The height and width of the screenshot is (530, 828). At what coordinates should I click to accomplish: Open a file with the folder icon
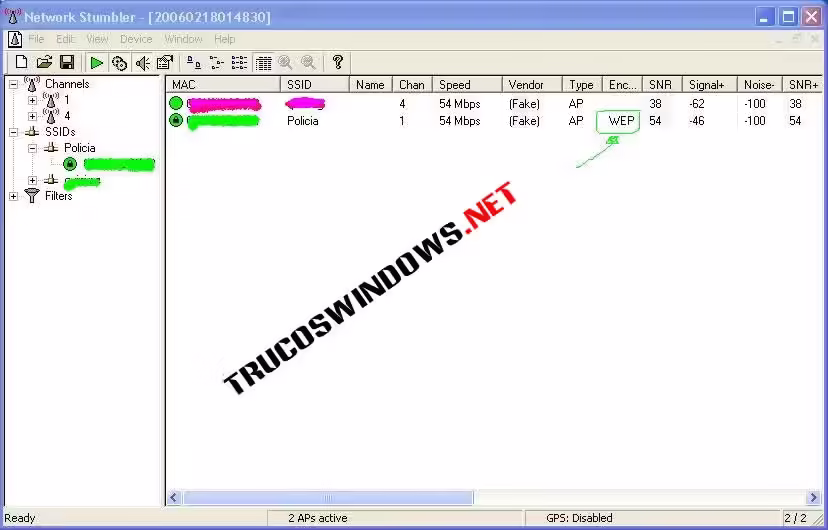coord(44,62)
